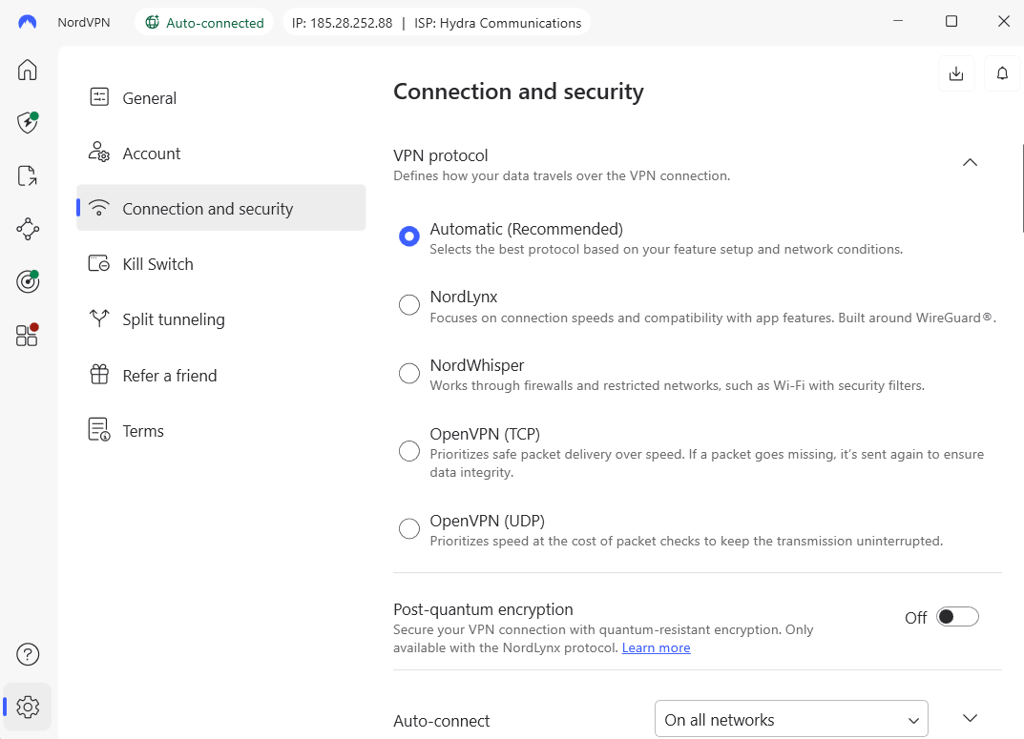
Task: Click the NordVPN title text
Action: point(84,22)
